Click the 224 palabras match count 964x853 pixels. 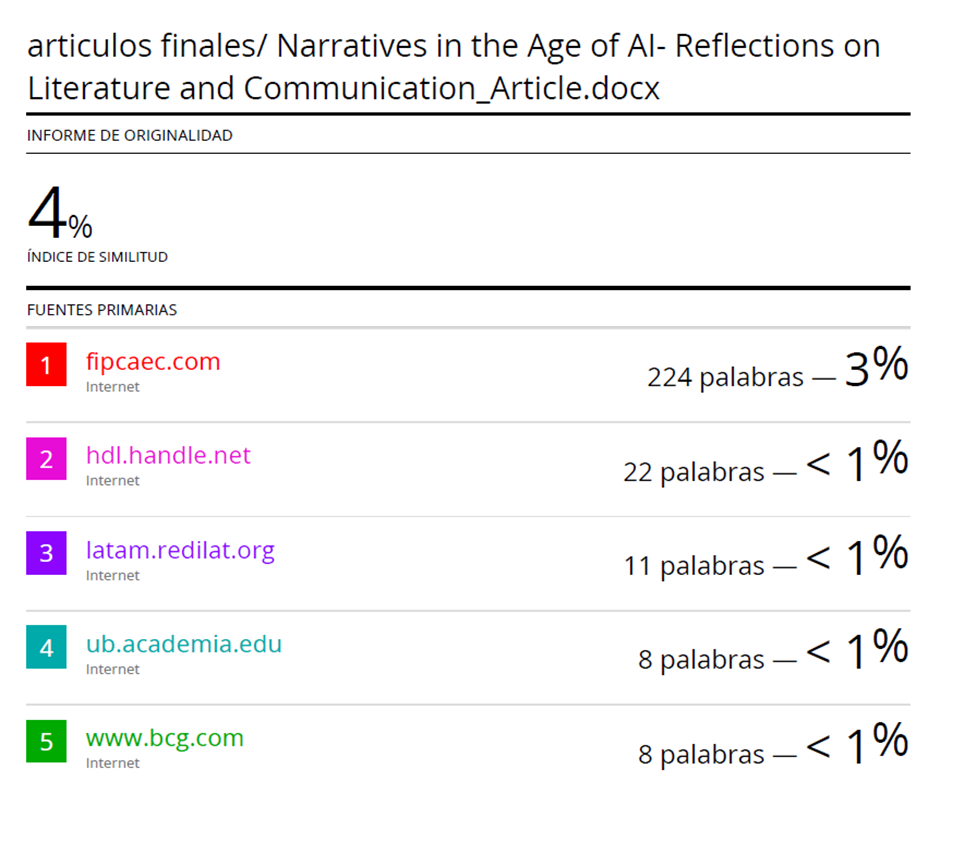[x=725, y=377]
